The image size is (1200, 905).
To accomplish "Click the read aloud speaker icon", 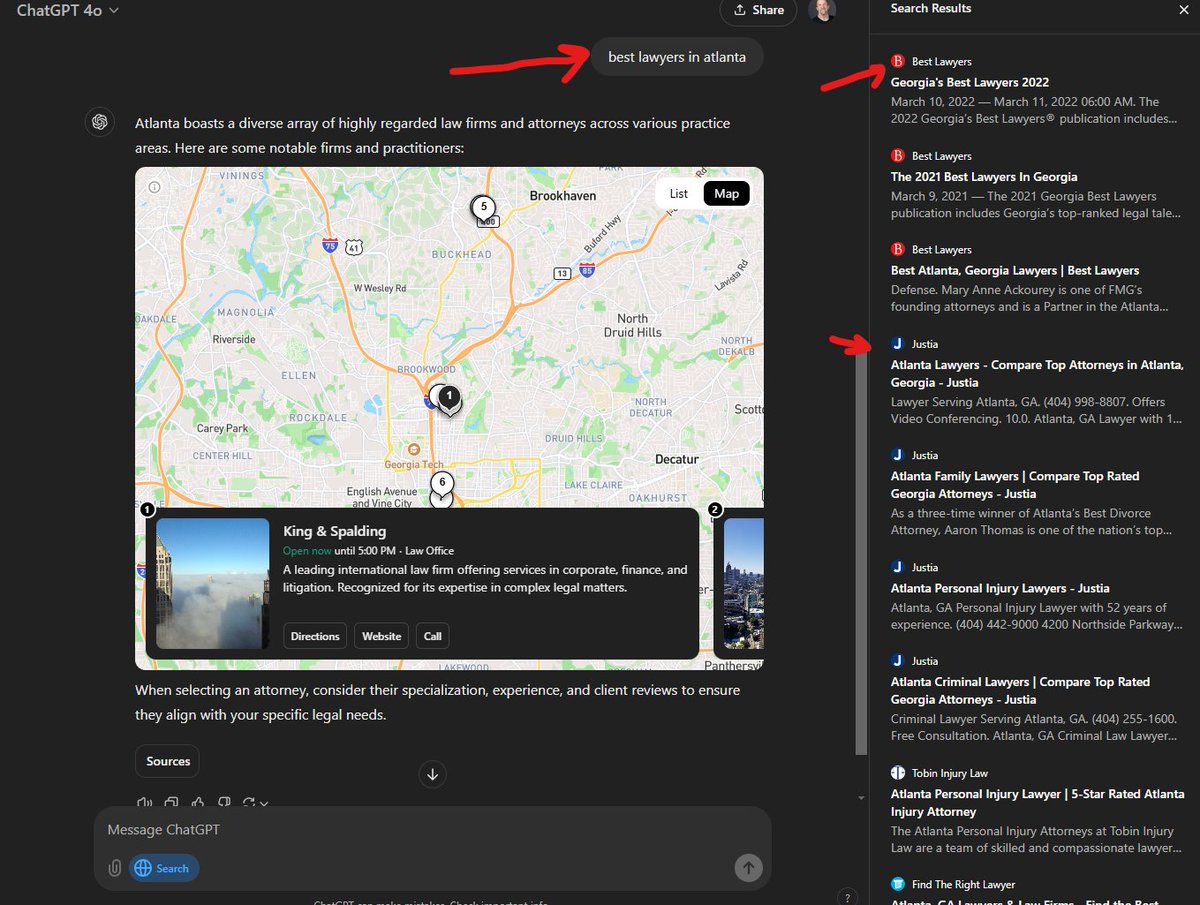I will point(144,802).
